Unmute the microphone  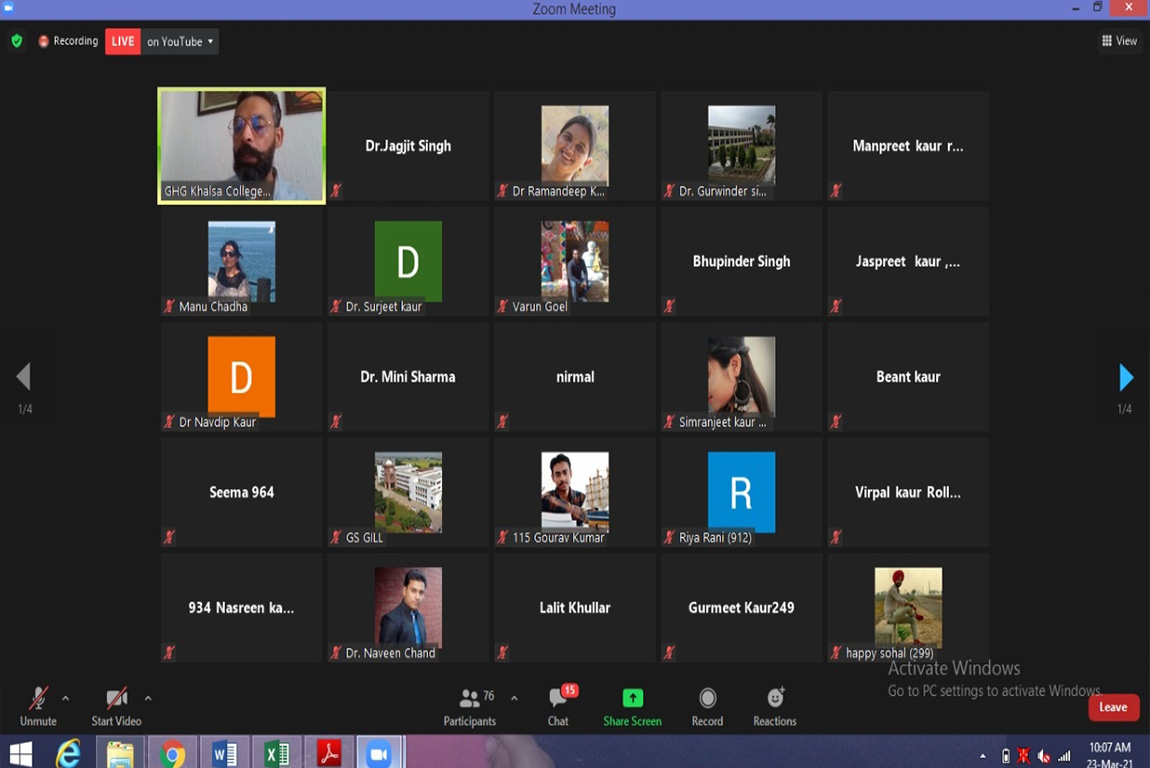point(38,706)
